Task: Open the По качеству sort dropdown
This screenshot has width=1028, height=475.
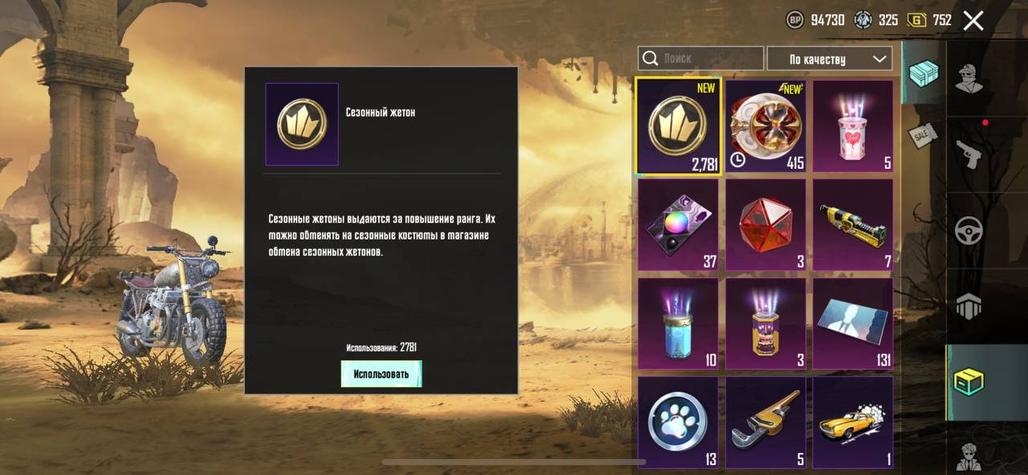Action: tap(829, 59)
